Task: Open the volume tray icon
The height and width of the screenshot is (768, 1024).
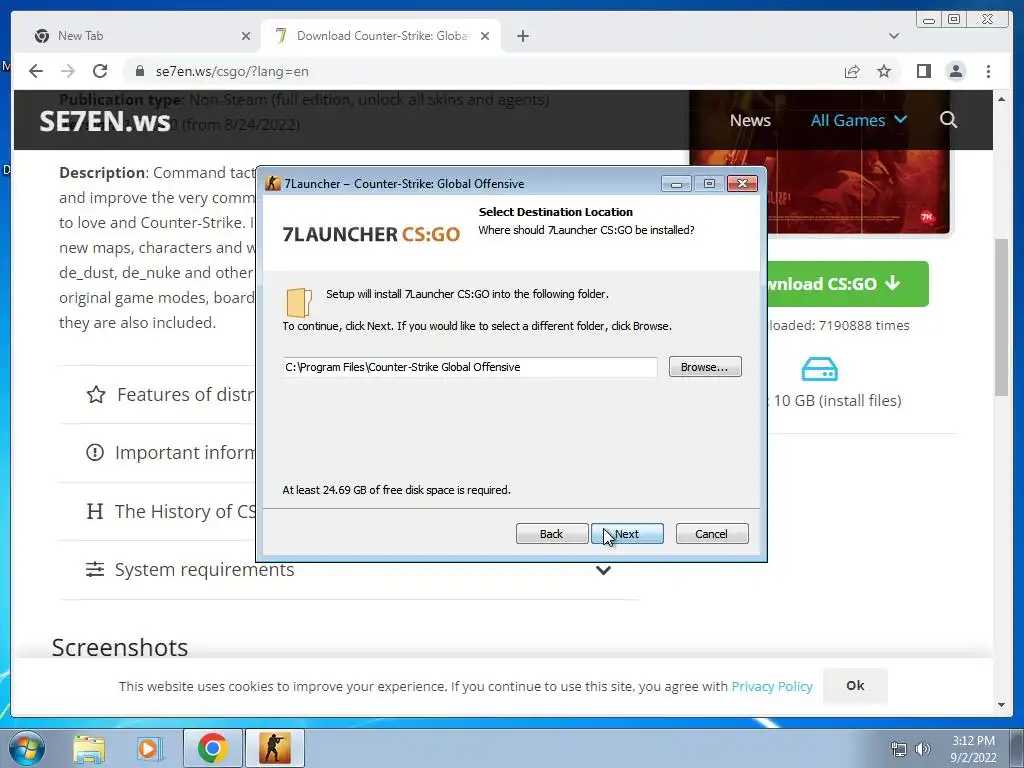Action: coord(923,749)
